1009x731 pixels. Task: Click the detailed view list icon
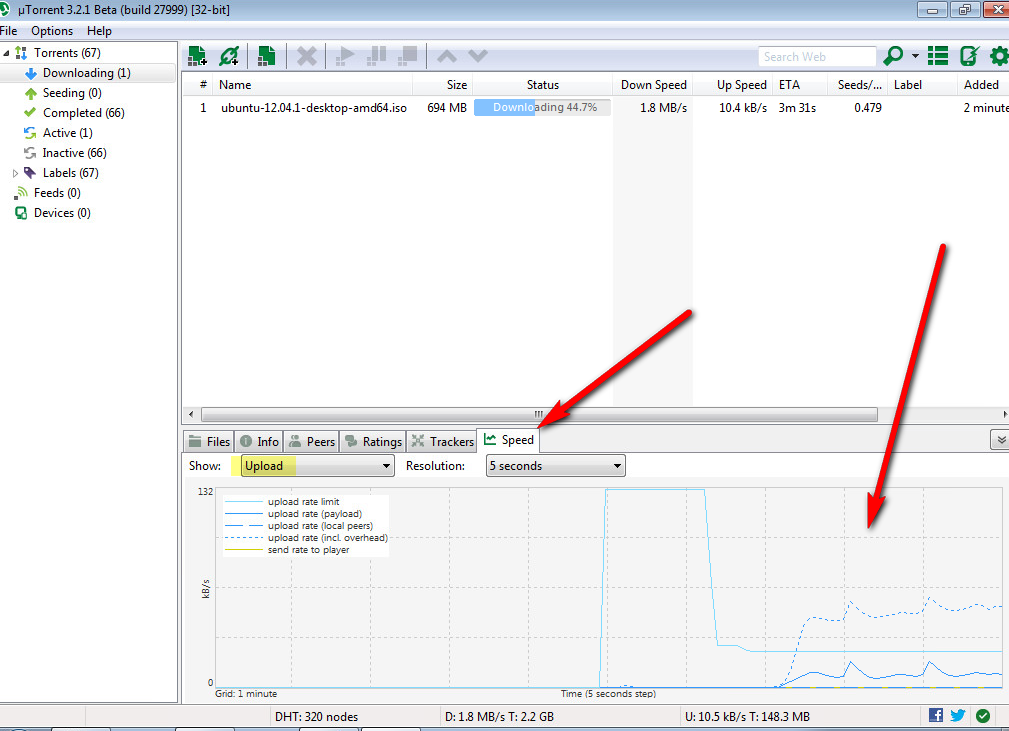pos(938,55)
